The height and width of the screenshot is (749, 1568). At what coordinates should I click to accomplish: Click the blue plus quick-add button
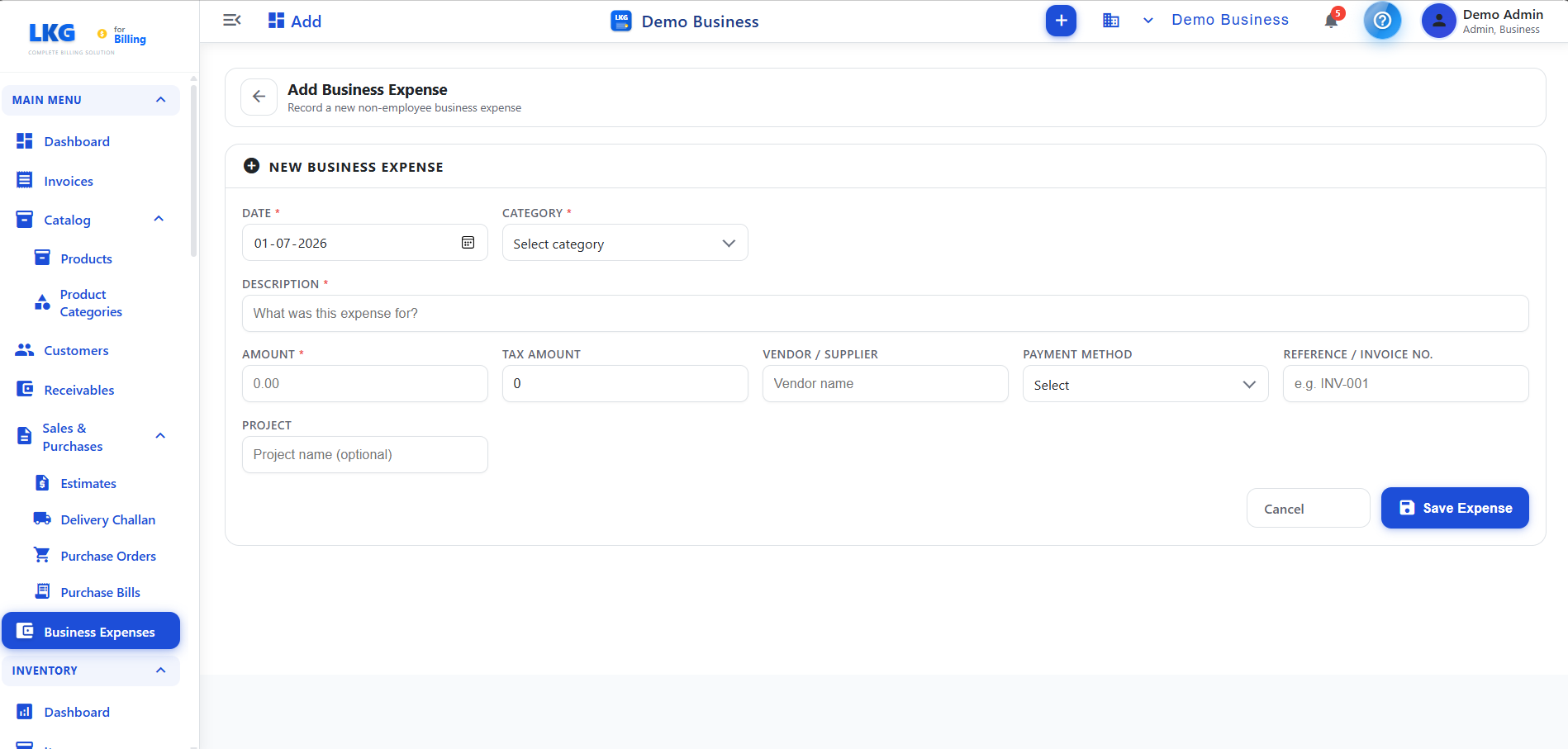tap(1062, 21)
